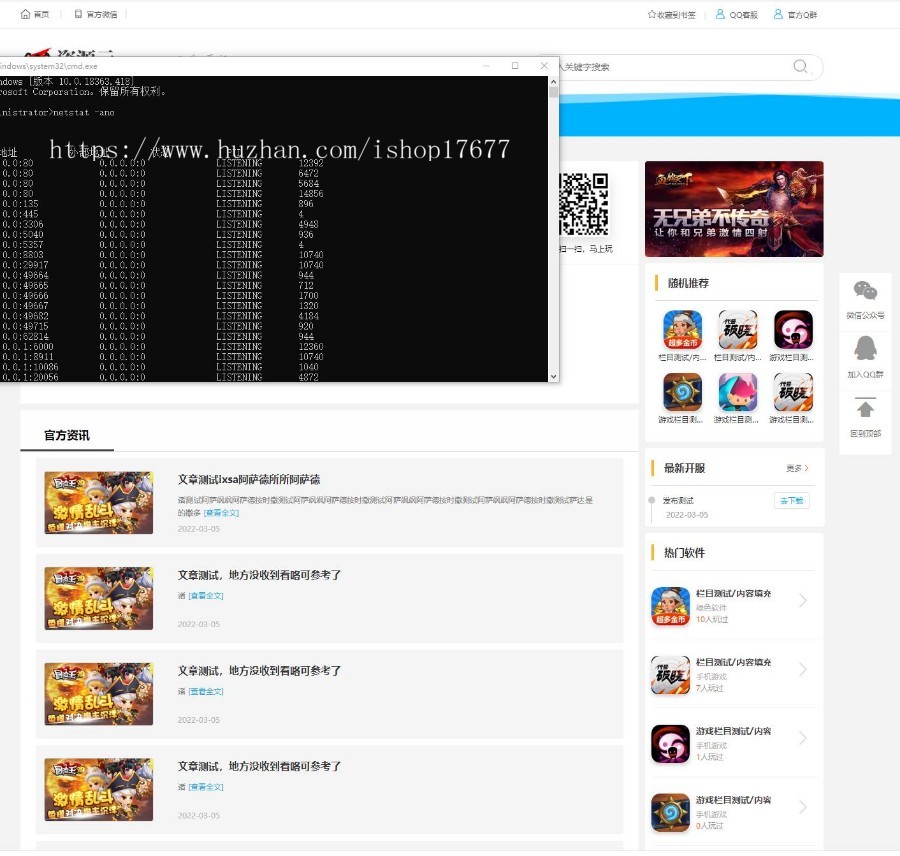Click the back-to-top arrow icon
Viewport: 900px width, 856px height.
[x=865, y=408]
